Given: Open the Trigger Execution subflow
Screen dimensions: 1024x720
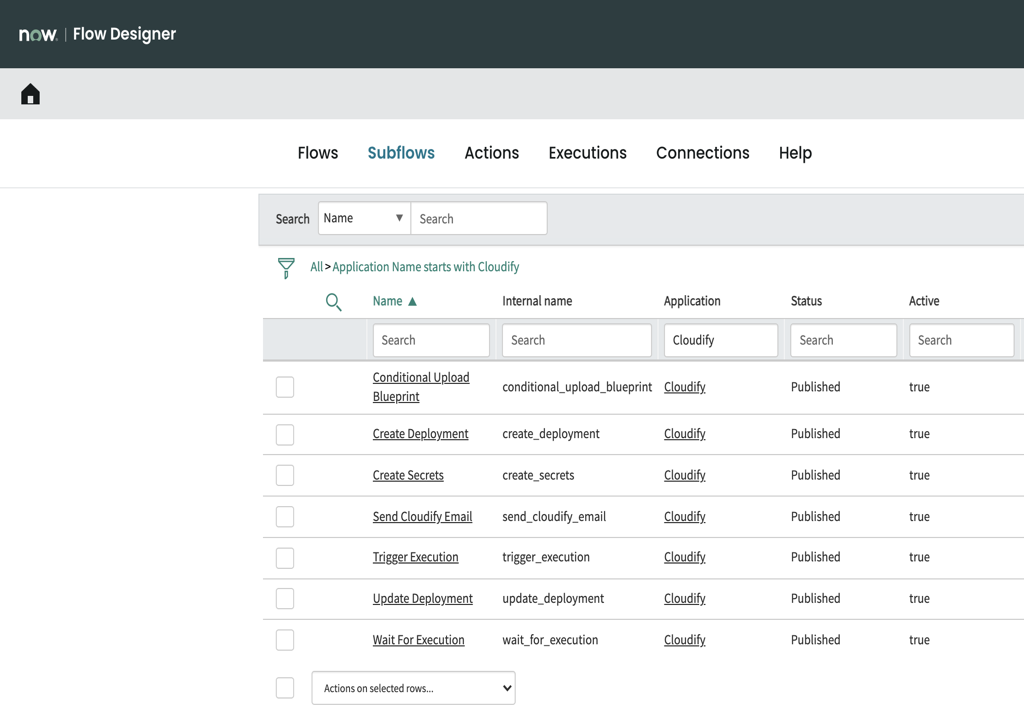Looking at the screenshot, I should point(415,557).
